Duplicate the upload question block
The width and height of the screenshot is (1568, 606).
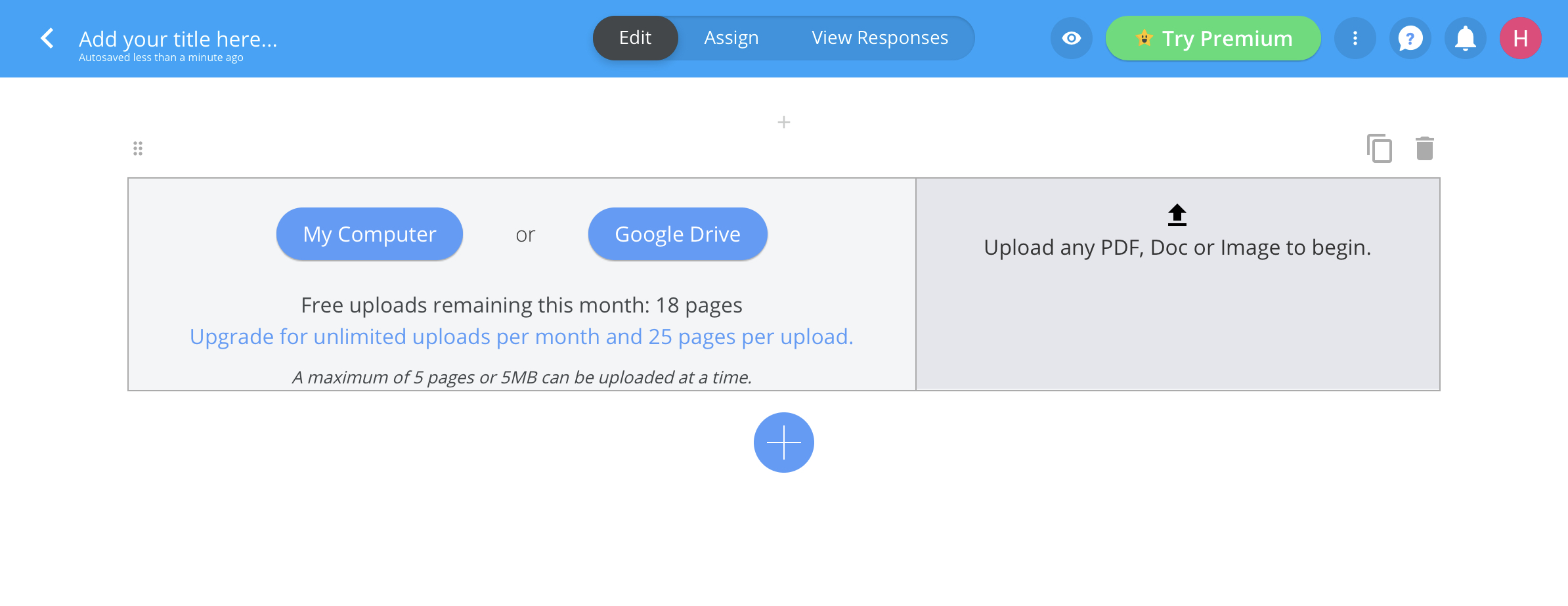click(x=1379, y=148)
